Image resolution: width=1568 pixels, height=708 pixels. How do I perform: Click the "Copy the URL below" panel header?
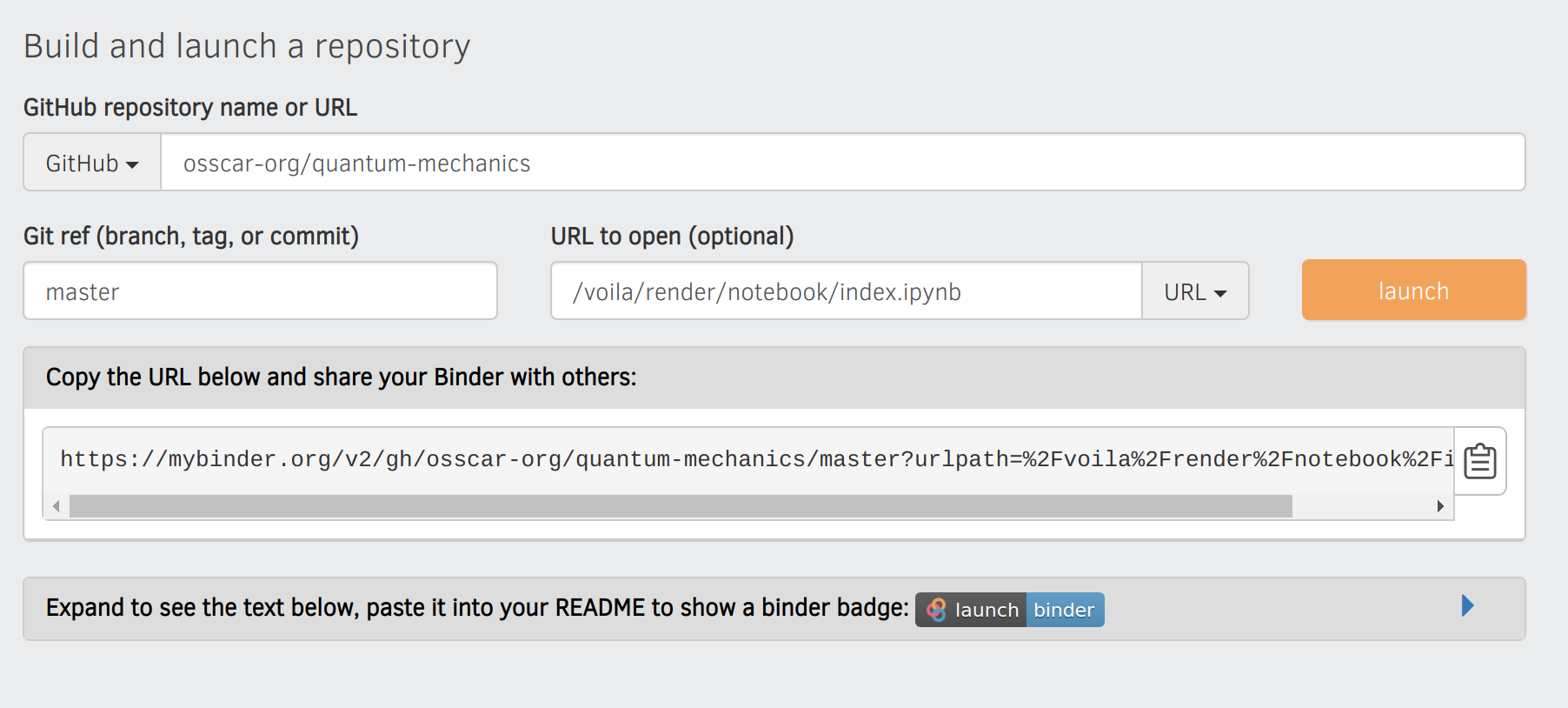341,377
